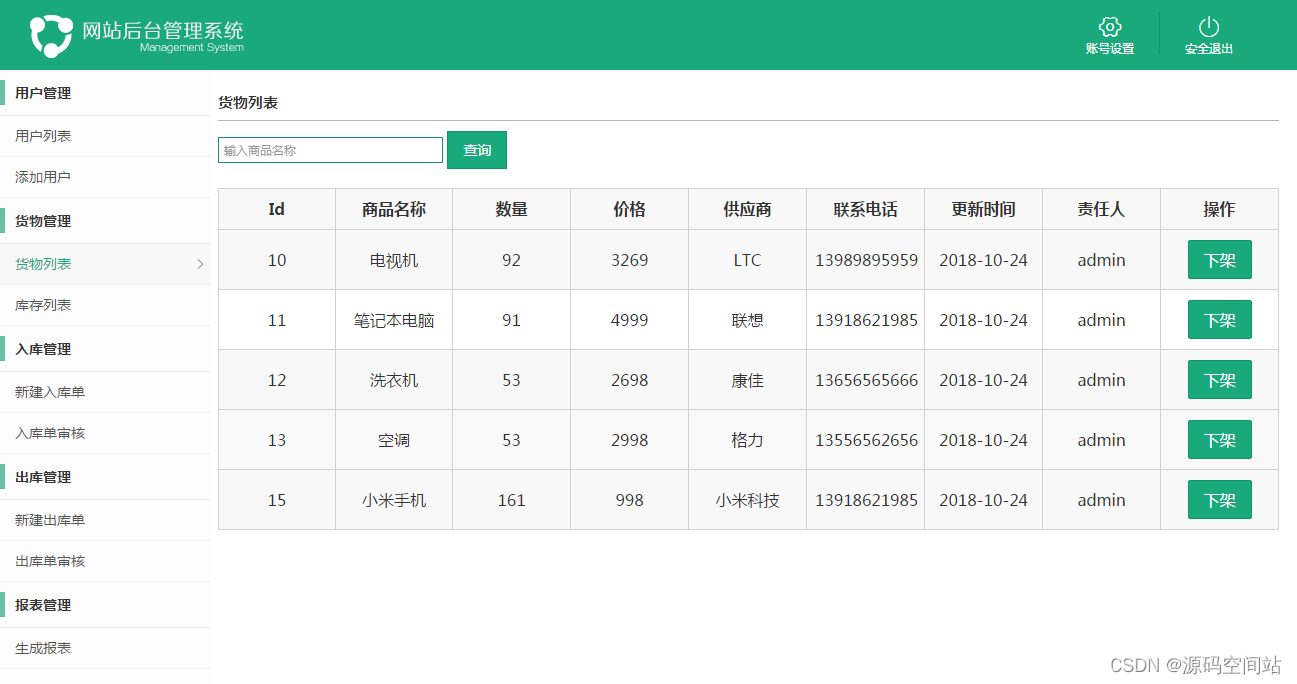Click the 更新时间 column header
The width and height of the screenshot is (1297, 684).
tap(984, 209)
